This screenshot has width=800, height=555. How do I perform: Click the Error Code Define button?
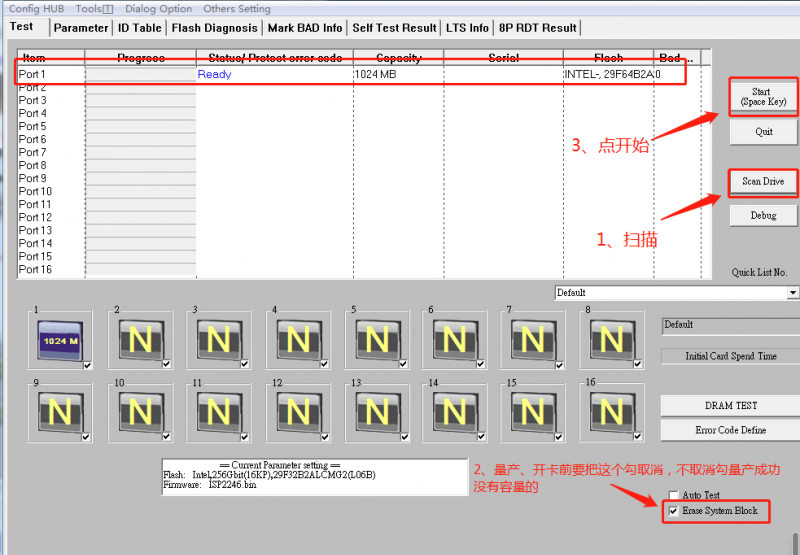pyautogui.click(x=731, y=430)
